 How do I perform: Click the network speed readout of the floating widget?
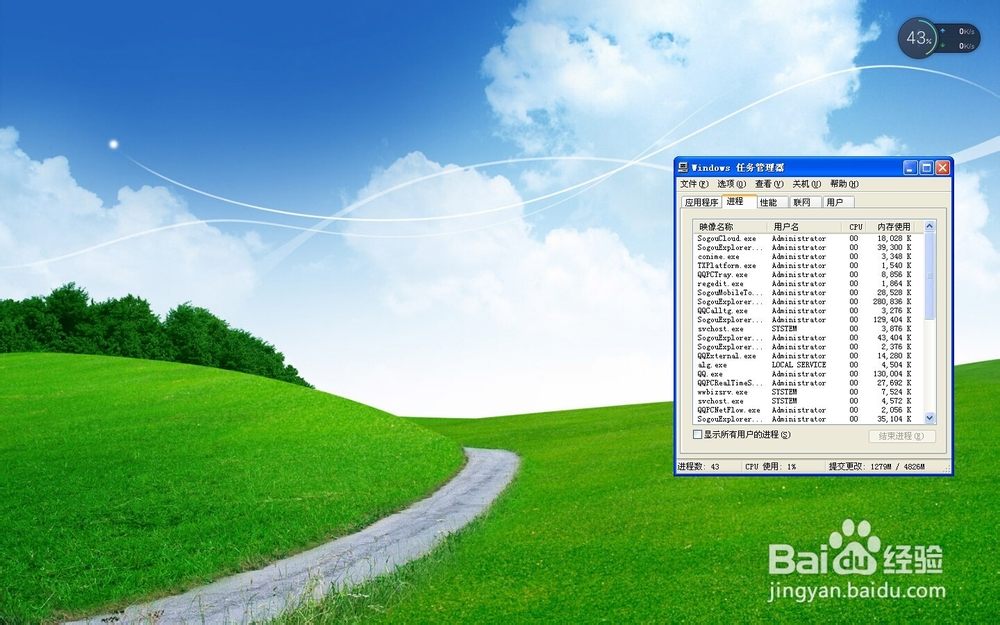point(962,38)
